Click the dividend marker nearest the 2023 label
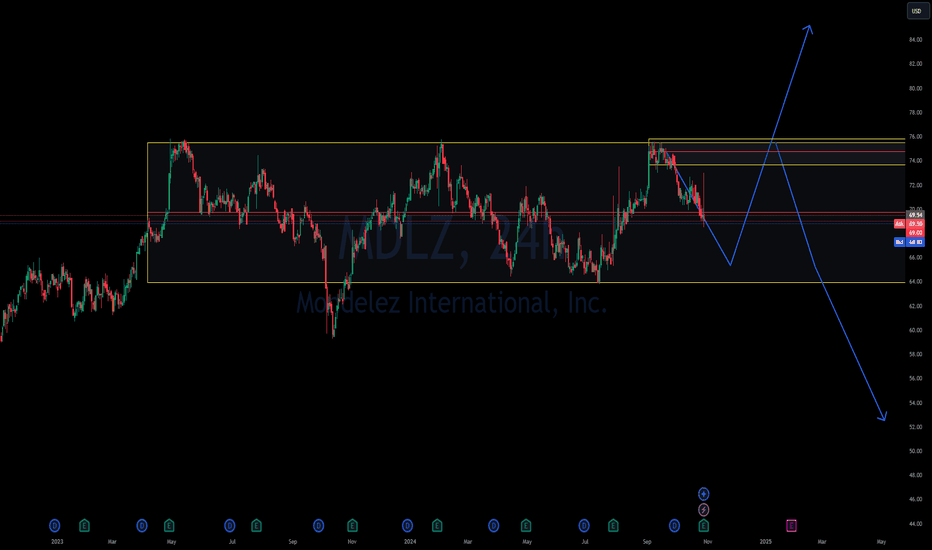The image size is (932, 550). [55, 526]
